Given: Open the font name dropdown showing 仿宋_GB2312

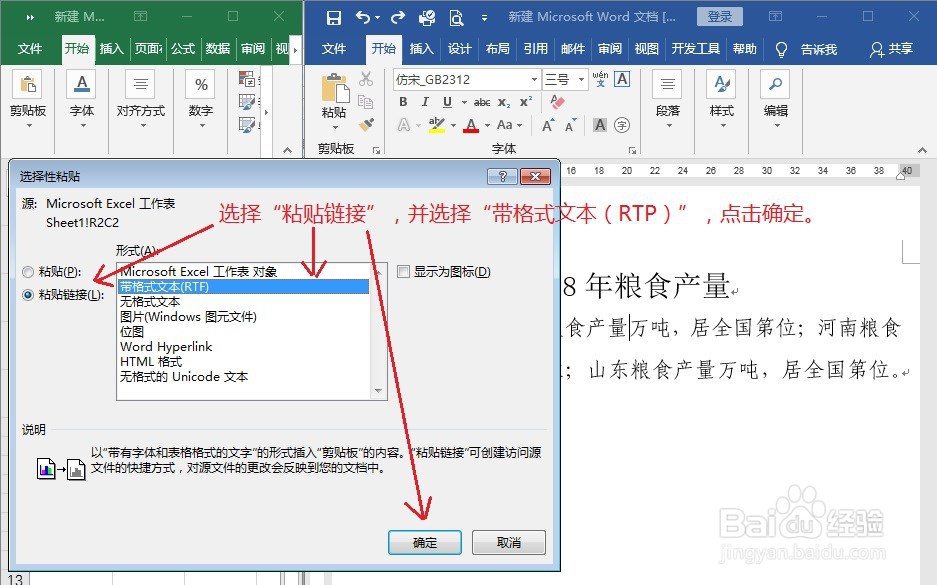Looking at the screenshot, I should [533, 78].
